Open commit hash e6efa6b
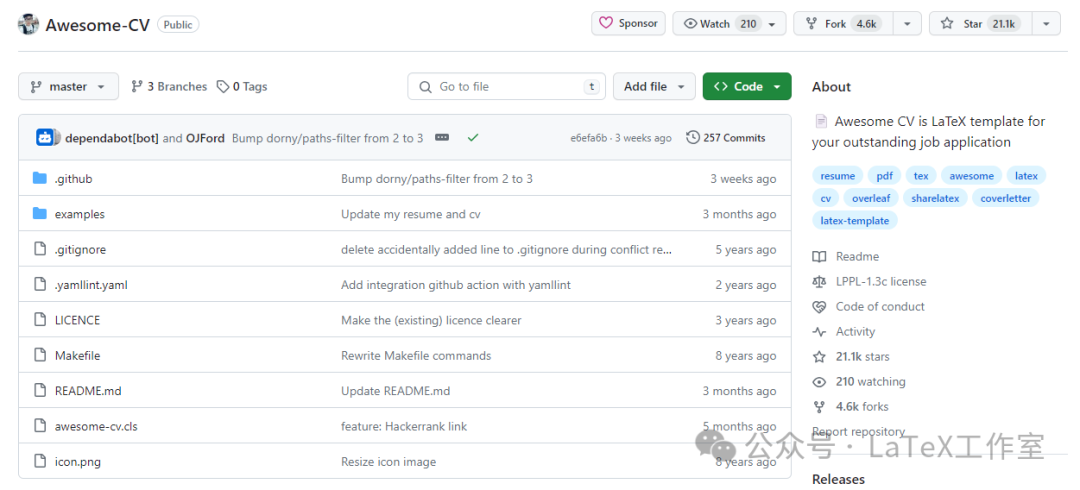The height and width of the screenshot is (490, 1080). pos(589,138)
